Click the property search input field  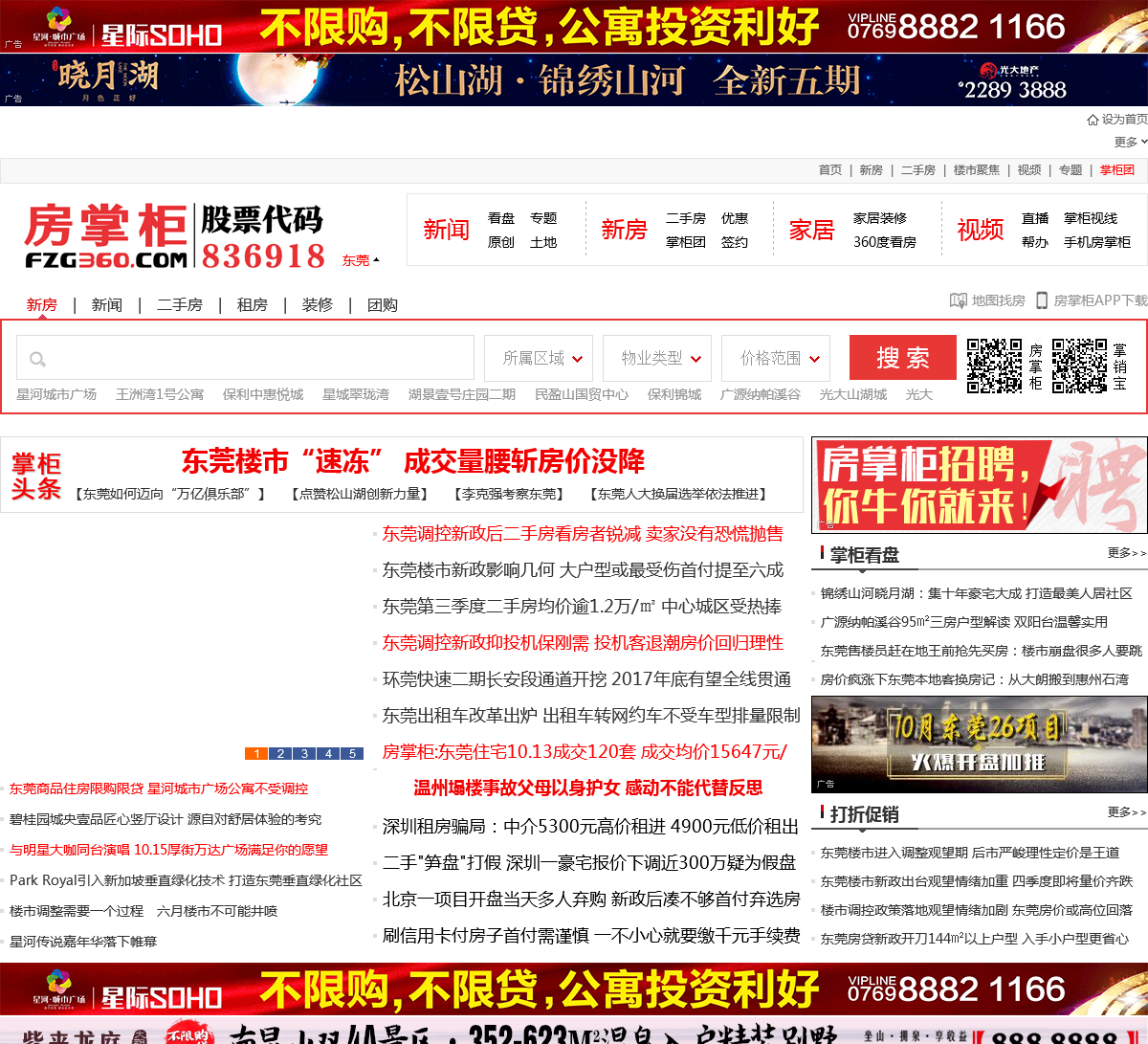245,358
